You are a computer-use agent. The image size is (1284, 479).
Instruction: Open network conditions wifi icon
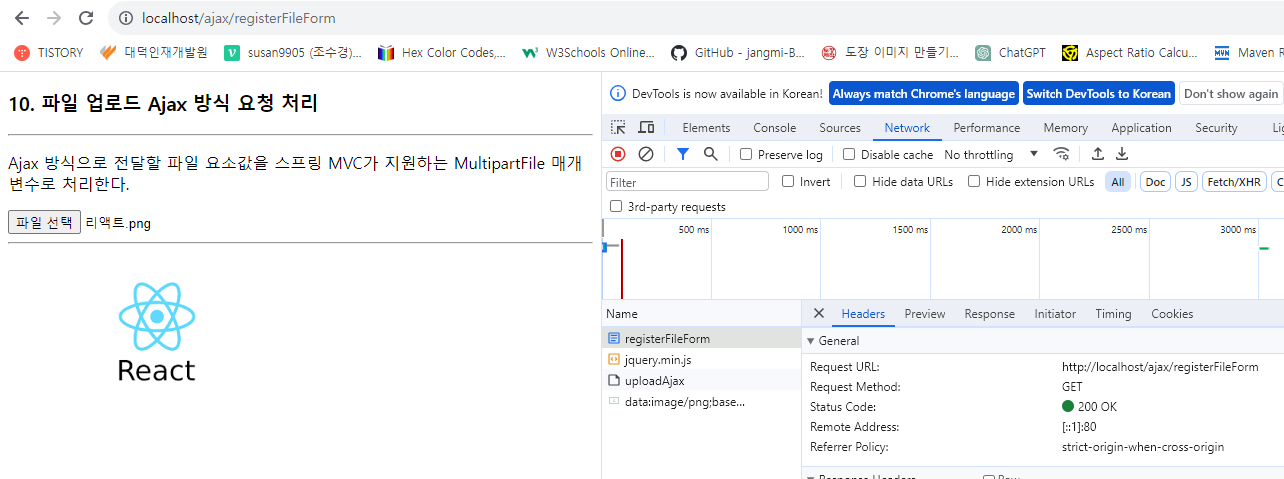pos(1062,154)
